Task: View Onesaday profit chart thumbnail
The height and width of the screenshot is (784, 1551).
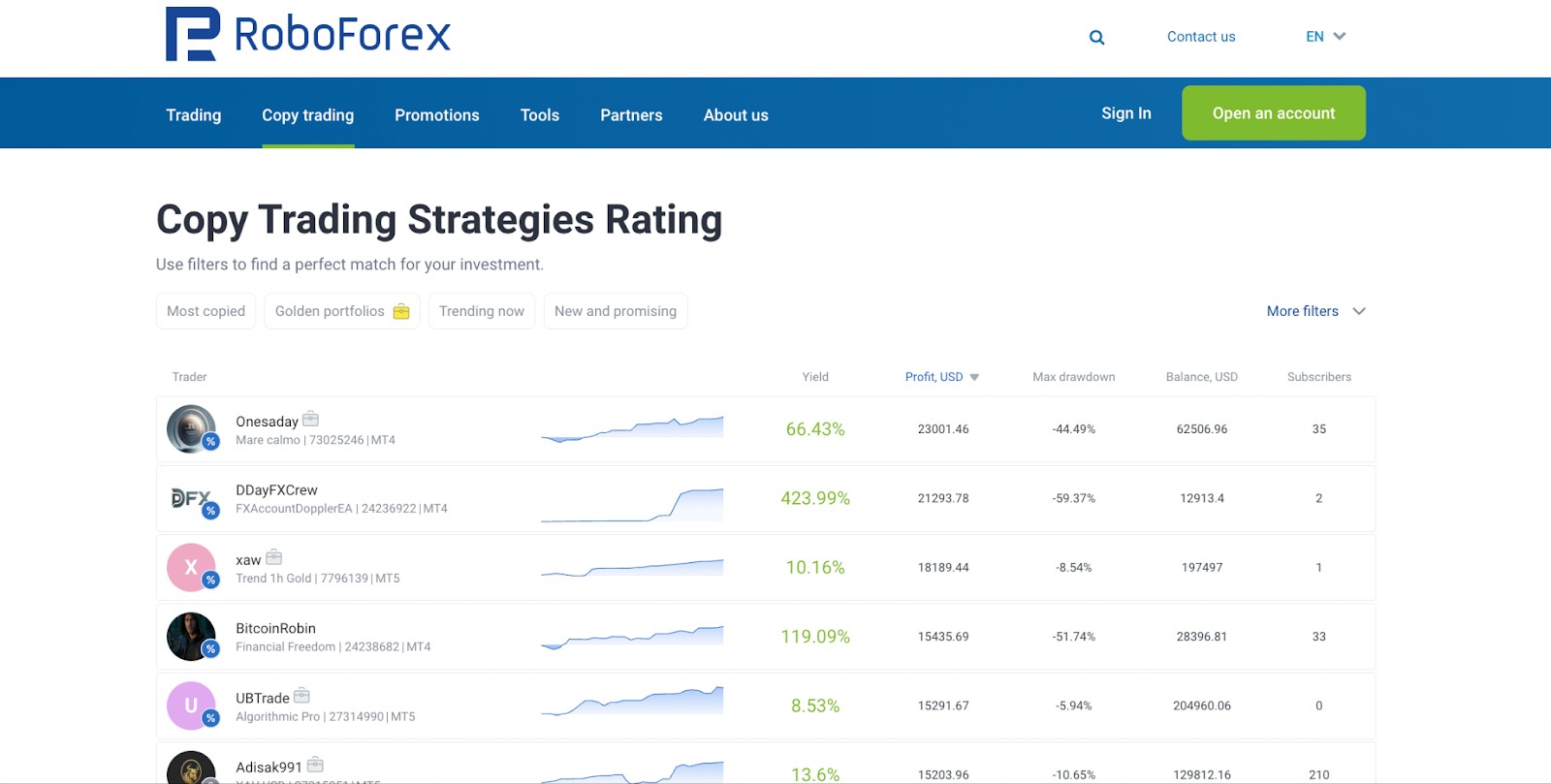Action: pyautogui.click(x=632, y=429)
